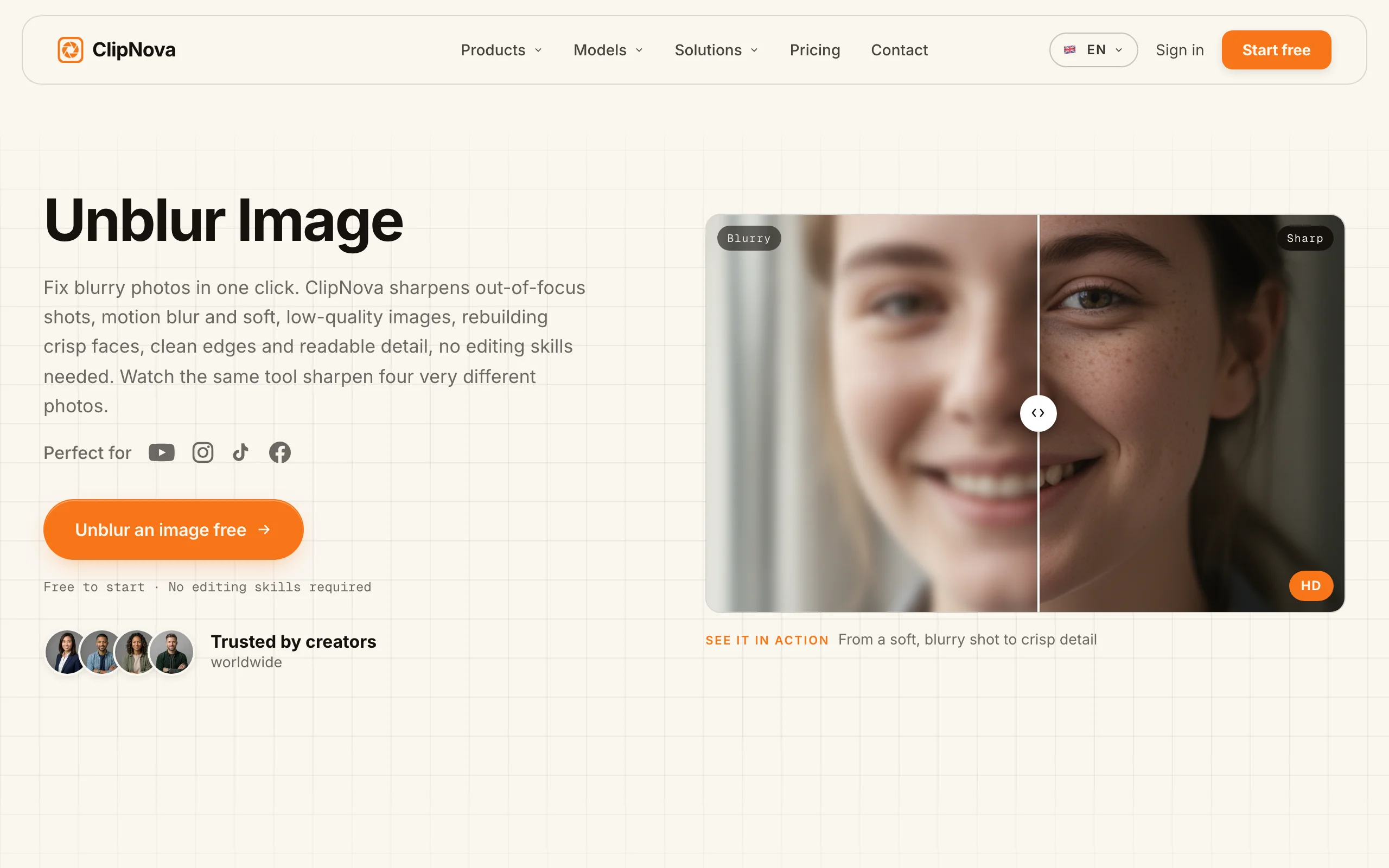Click the caption From a soft, blurry shot

tap(967, 640)
